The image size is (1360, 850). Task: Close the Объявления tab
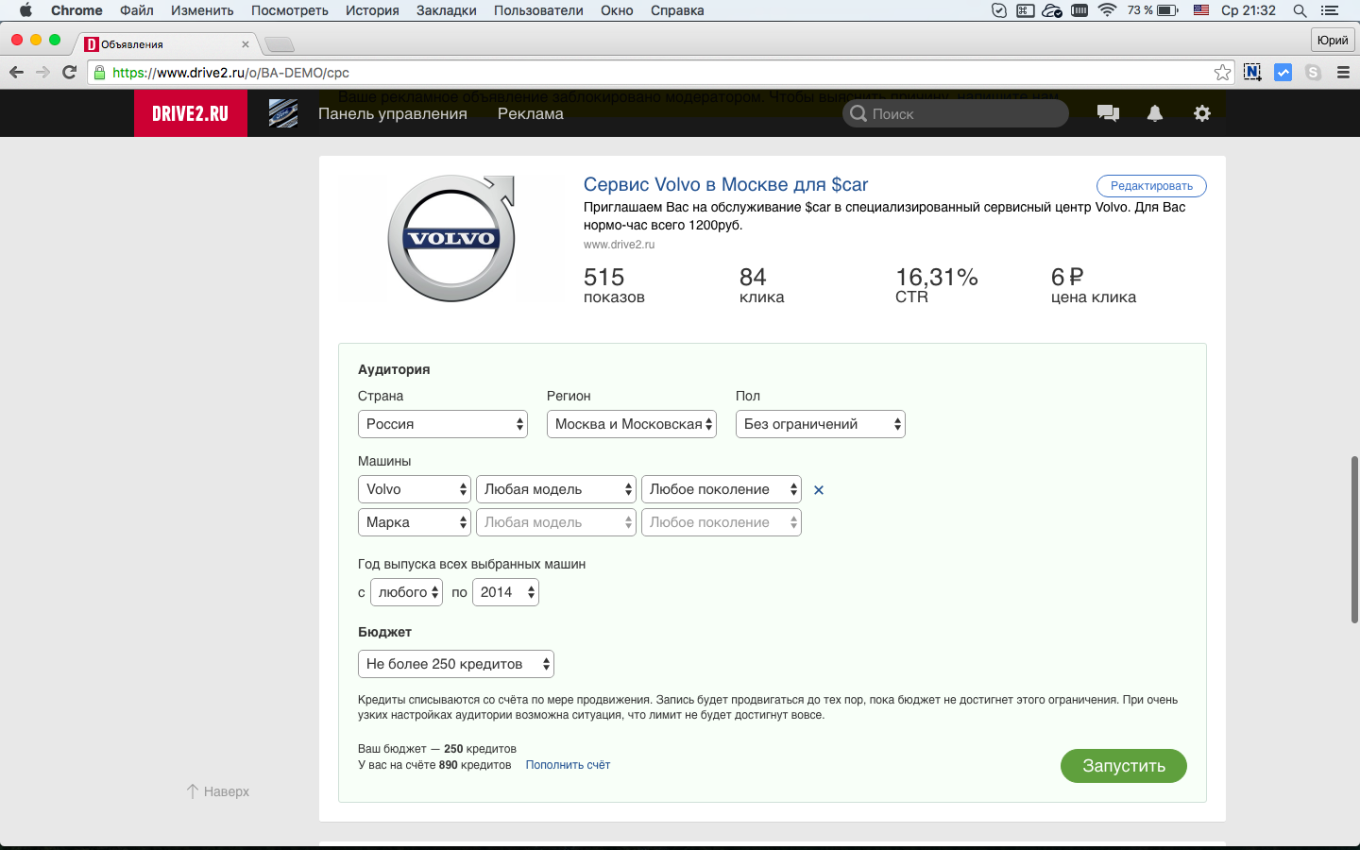click(245, 44)
